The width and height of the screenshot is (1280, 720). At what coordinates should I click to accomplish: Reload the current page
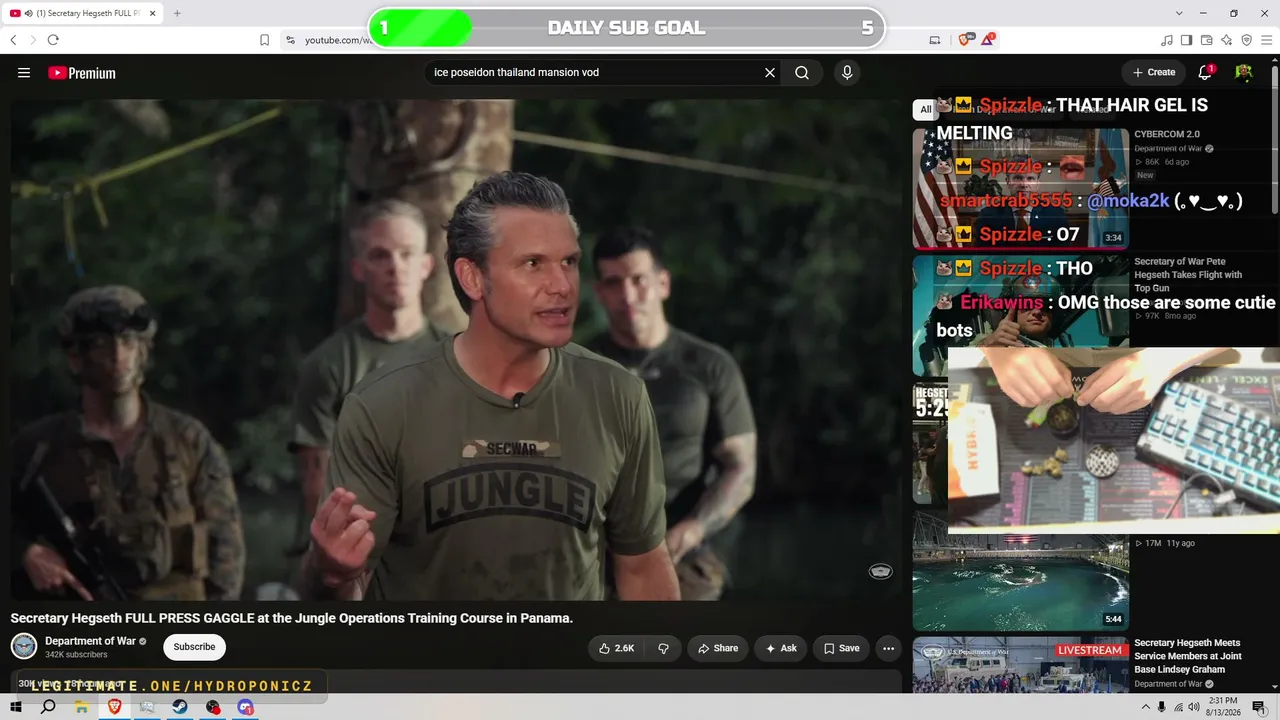coord(53,40)
